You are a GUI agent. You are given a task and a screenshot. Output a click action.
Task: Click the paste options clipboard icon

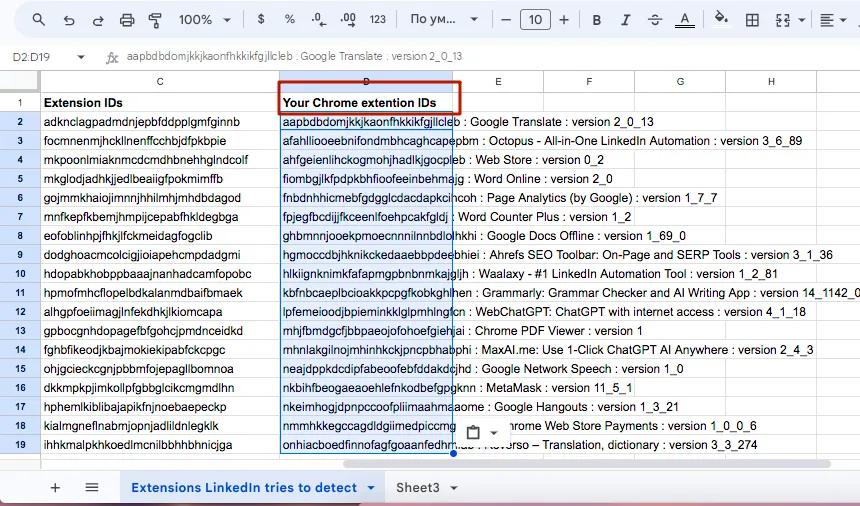click(x=473, y=433)
